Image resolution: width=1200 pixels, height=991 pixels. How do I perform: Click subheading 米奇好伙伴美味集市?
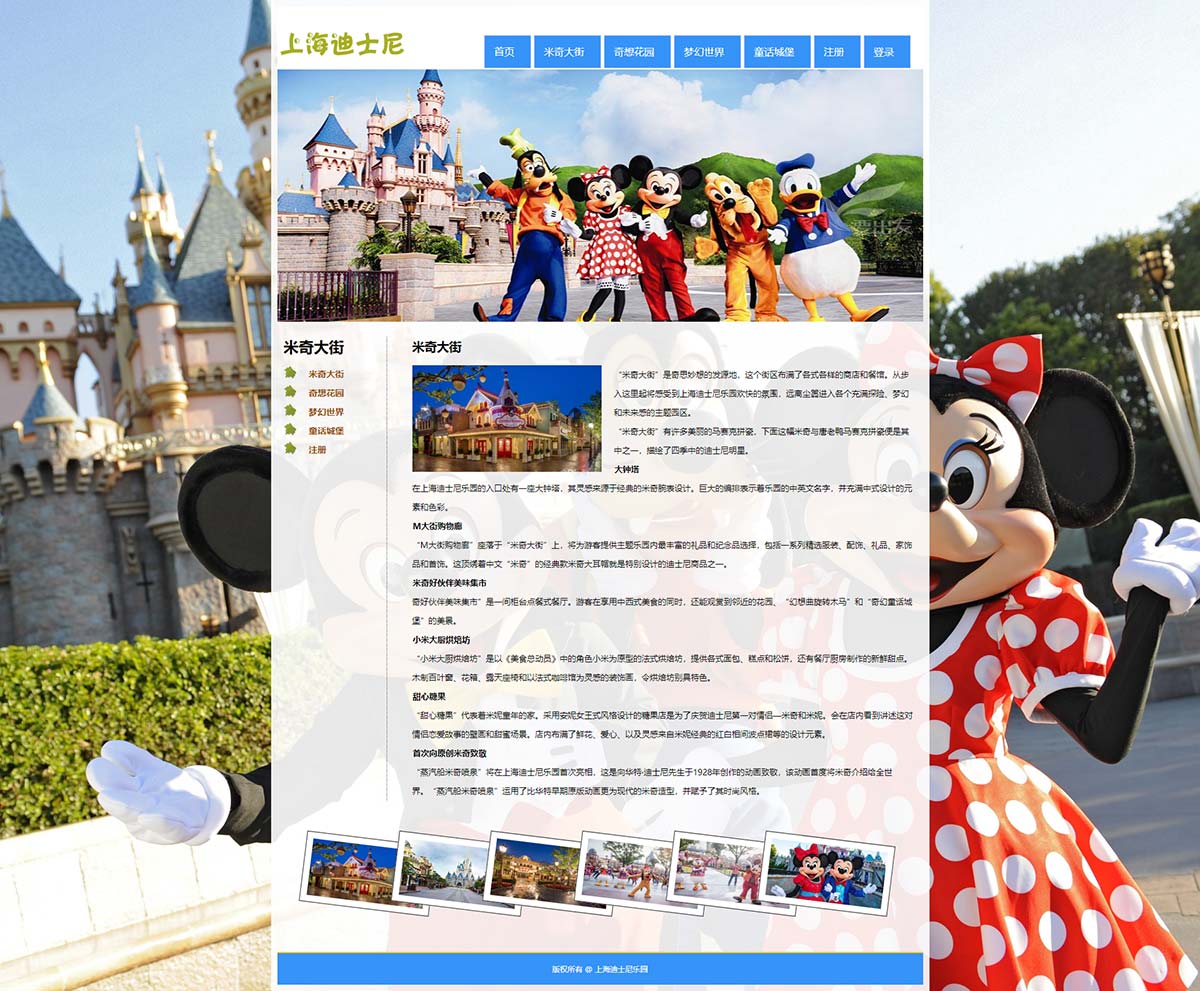pyautogui.click(x=449, y=582)
